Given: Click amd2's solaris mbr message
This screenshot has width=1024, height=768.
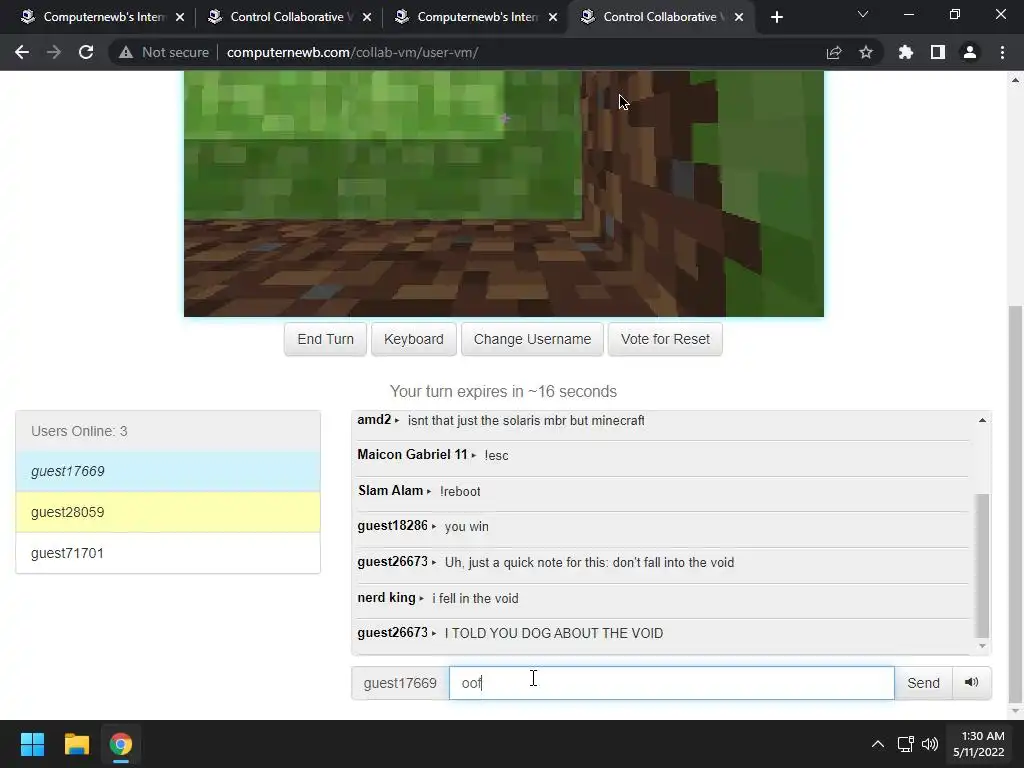Looking at the screenshot, I should 526,421.
